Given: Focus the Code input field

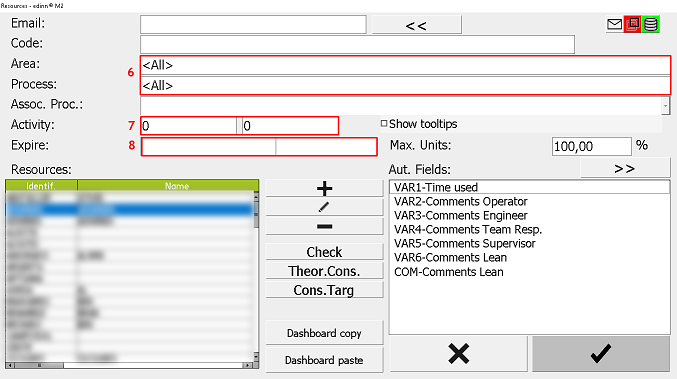Looking at the screenshot, I should [357, 44].
